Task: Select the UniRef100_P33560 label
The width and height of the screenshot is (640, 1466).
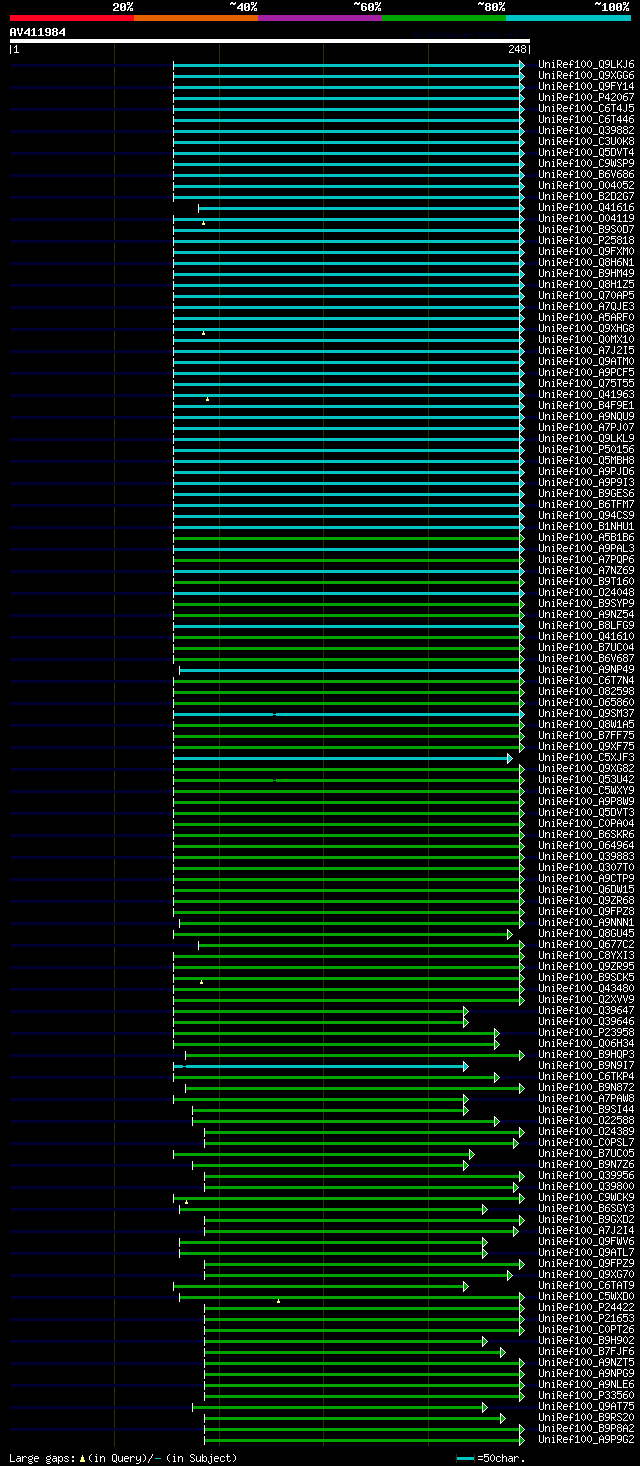Action: 586,1395
